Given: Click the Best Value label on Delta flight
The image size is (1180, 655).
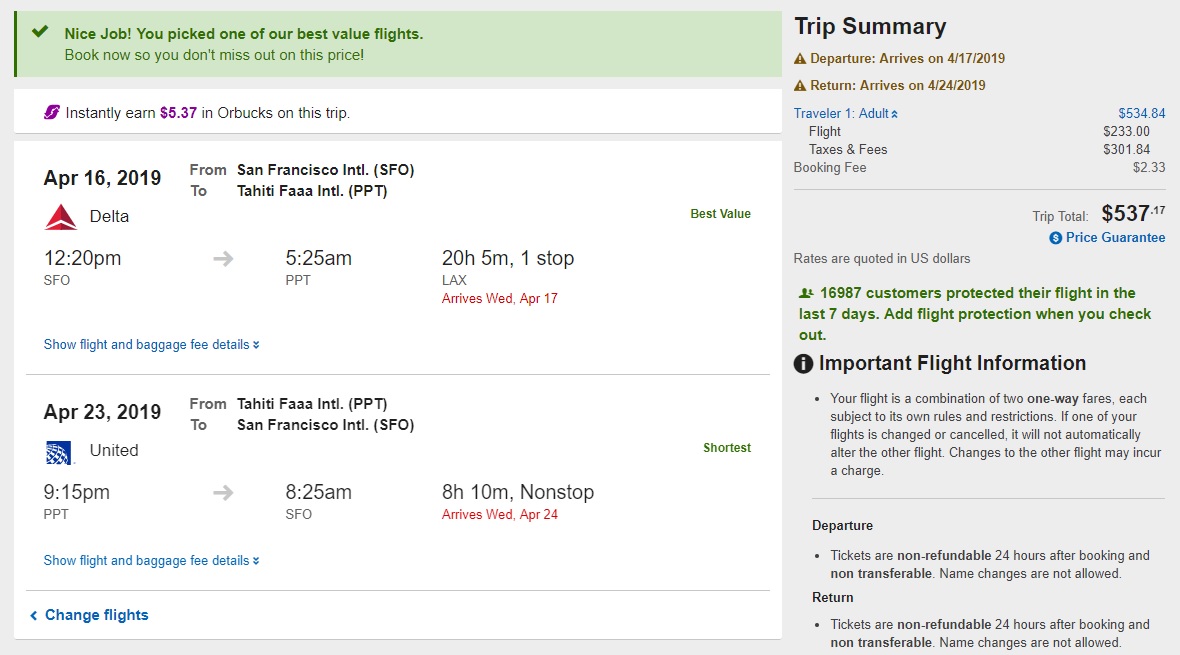Looking at the screenshot, I should 720,214.
